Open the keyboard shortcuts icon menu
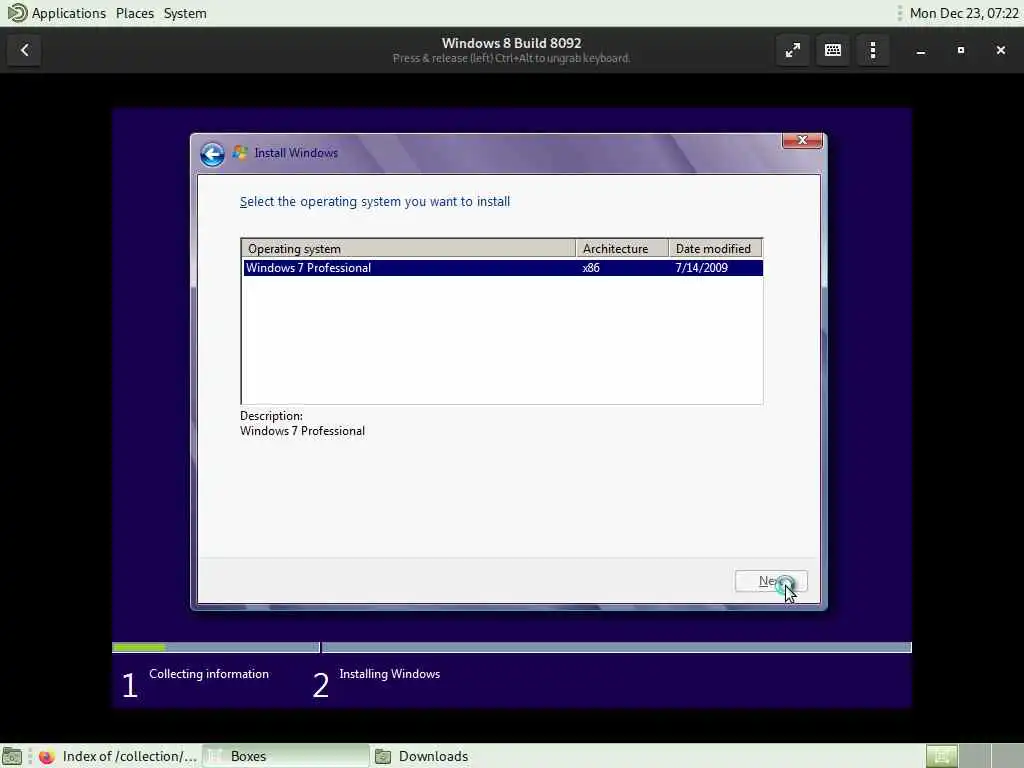This screenshot has height=768, width=1024. (833, 50)
